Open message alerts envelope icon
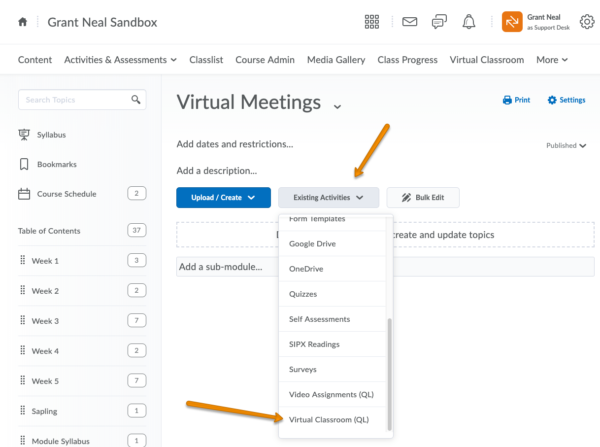 [409, 22]
